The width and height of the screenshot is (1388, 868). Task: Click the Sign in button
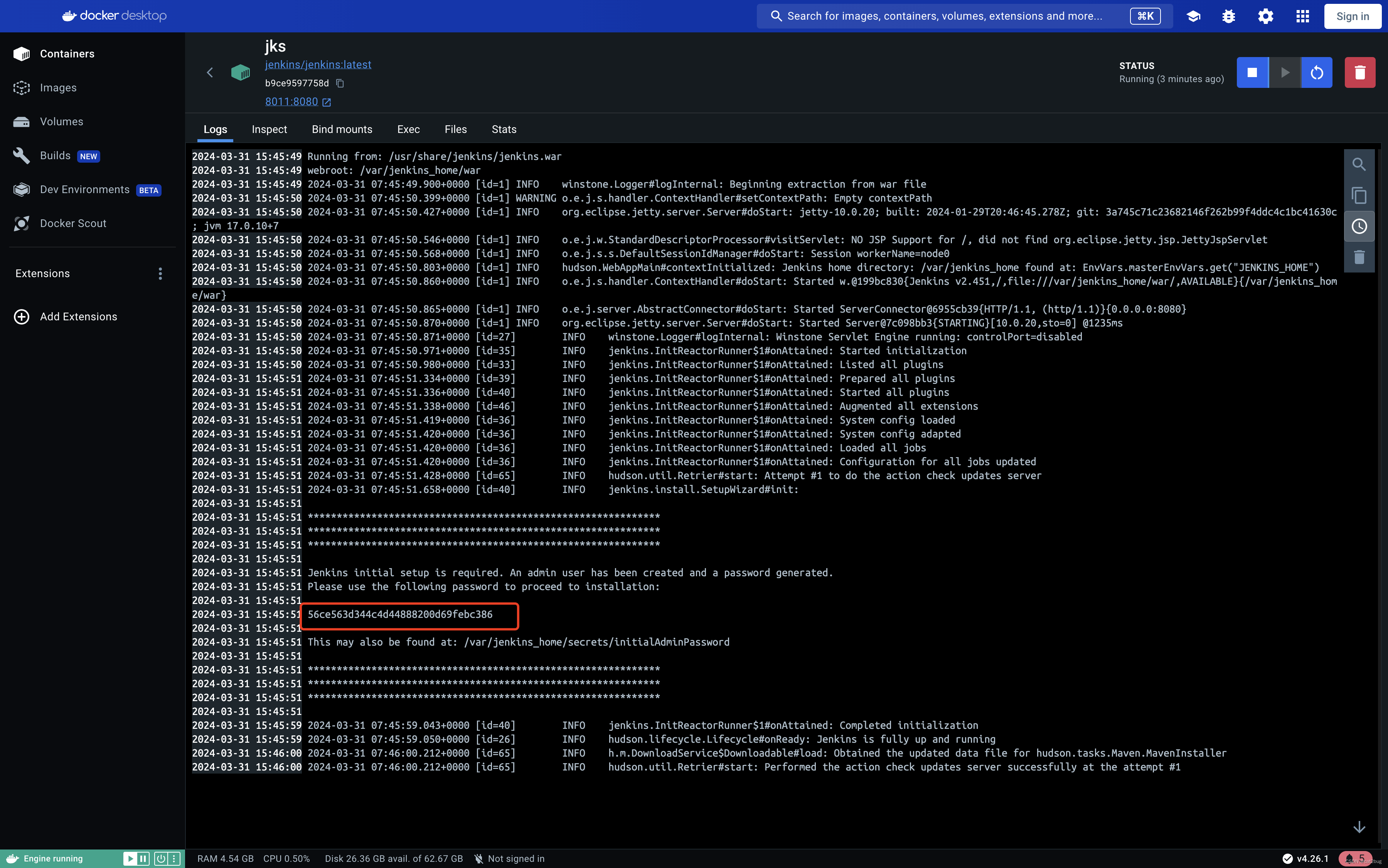pos(1353,16)
